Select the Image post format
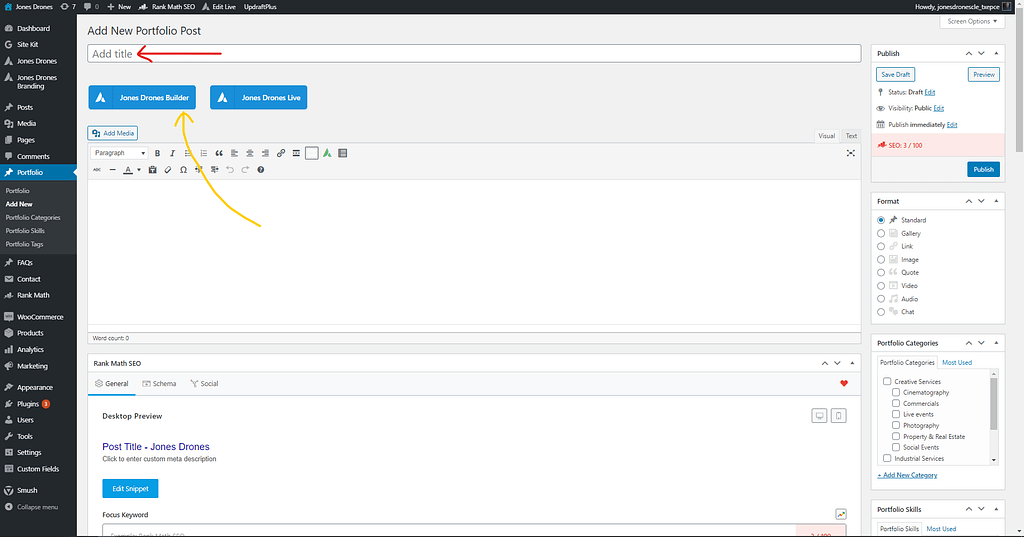The width and height of the screenshot is (1024, 537). pos(881,259)
